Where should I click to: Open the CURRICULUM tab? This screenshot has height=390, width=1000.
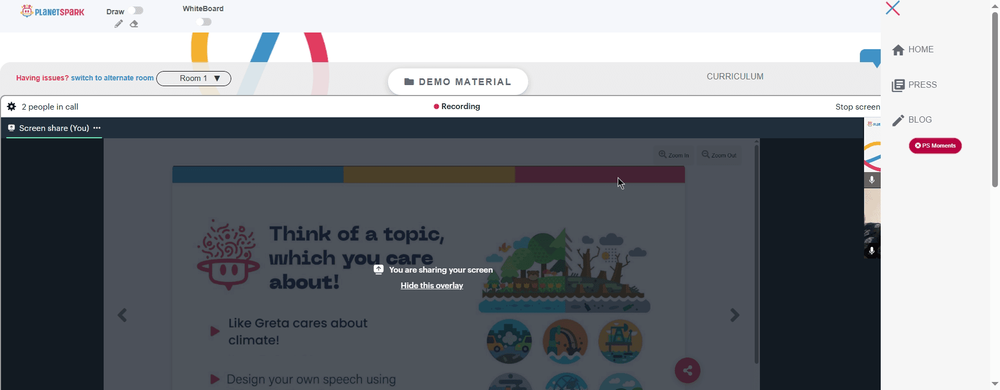pyautogui.click(x=735, y=76)
